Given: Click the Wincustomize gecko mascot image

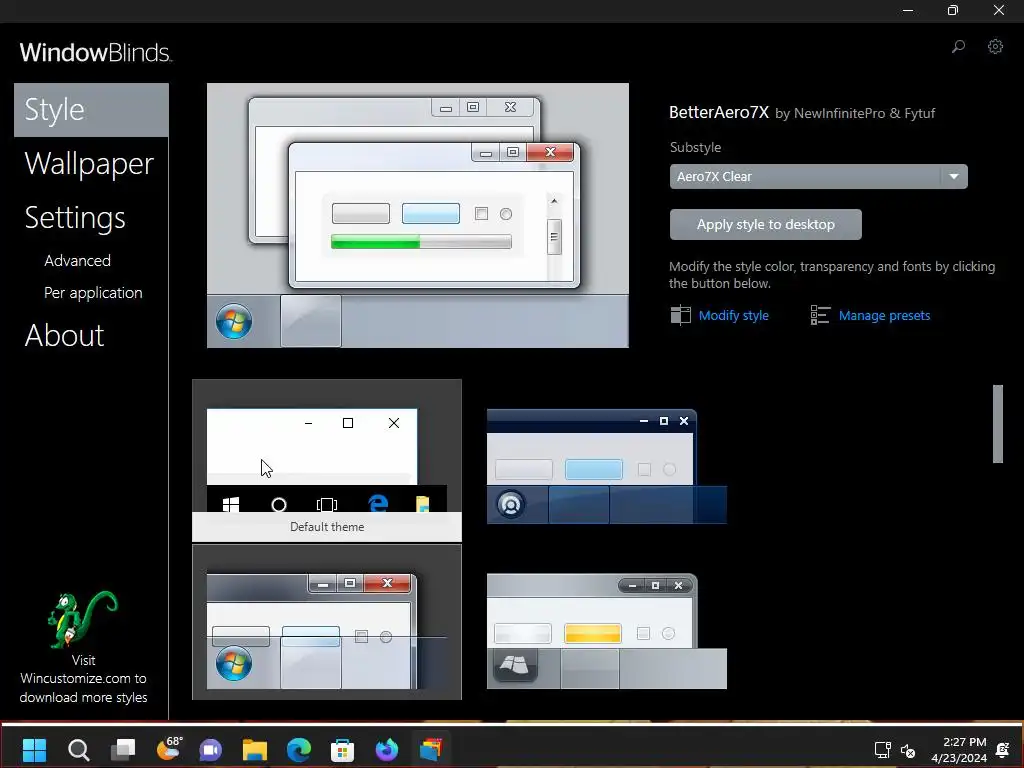Looking at the screenshot, I should (82, 618).
